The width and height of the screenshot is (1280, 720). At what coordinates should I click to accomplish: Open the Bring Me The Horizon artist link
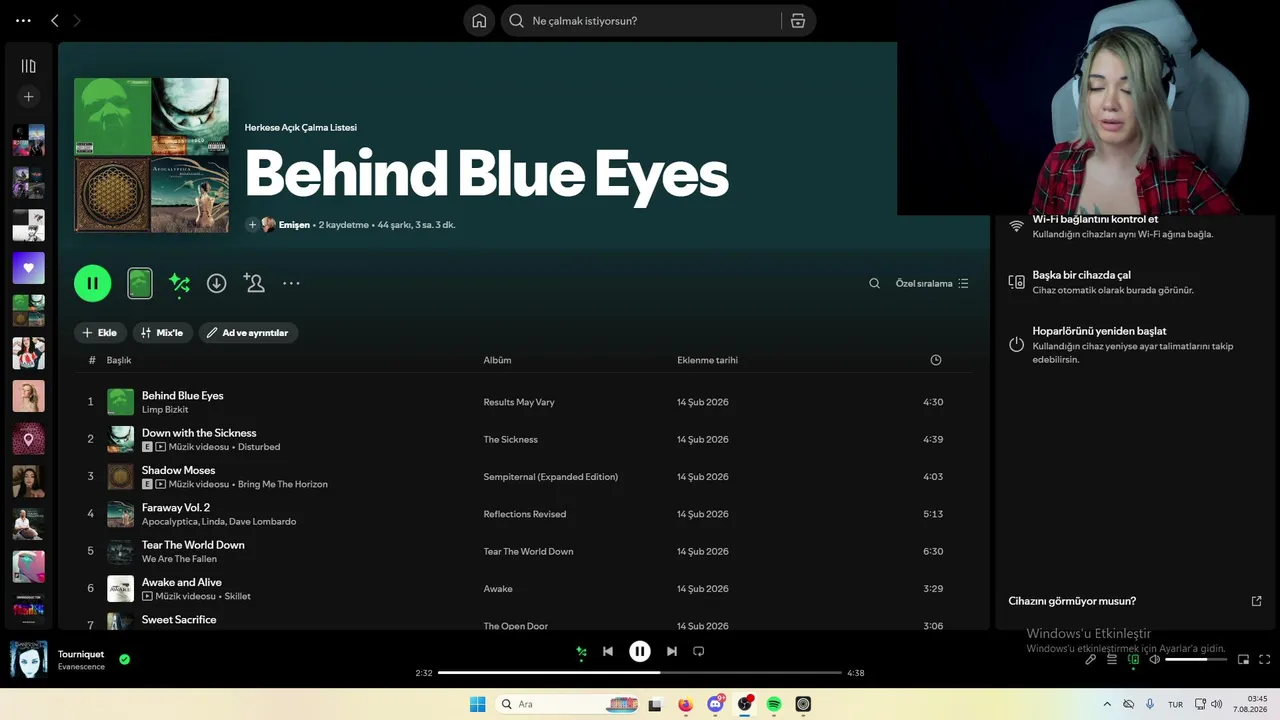coord(283,484)
